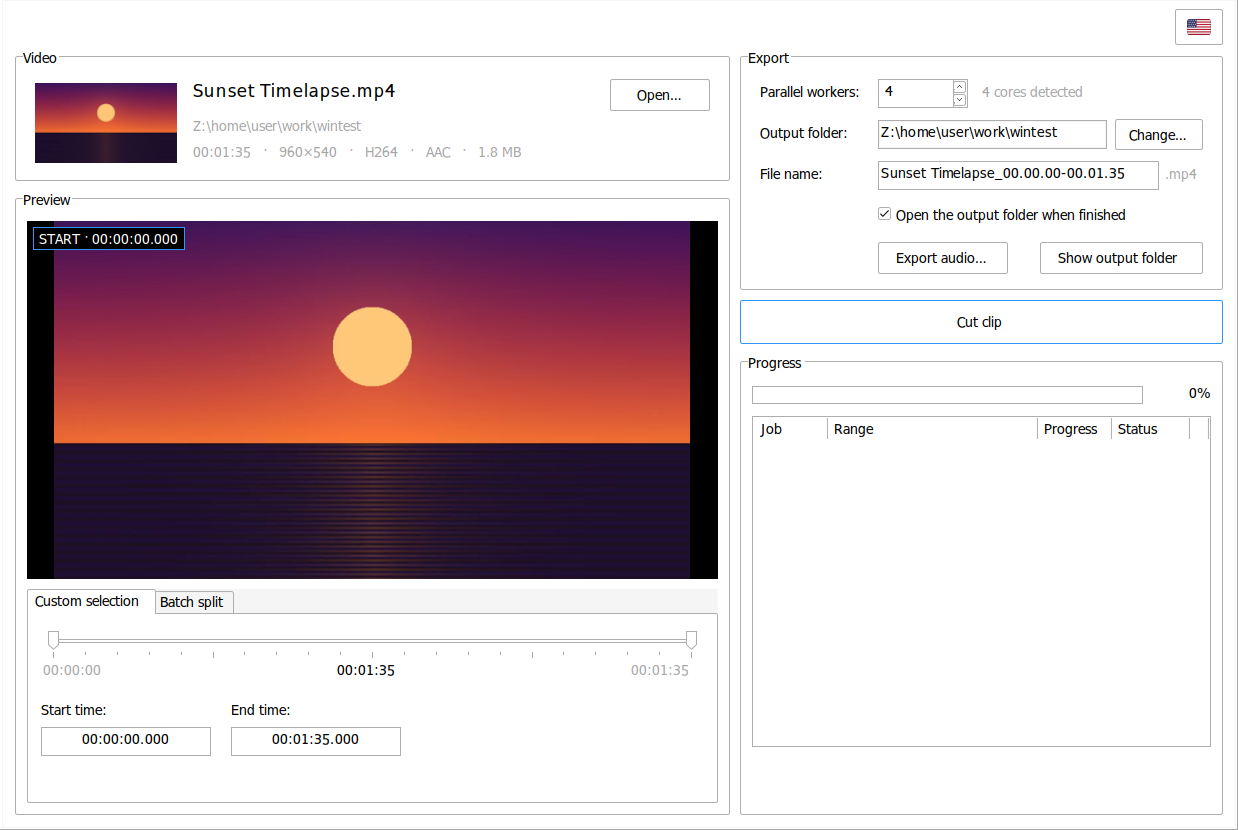Screen dimensions: 1238x830
Task: Click the Output folder path field
Action: pos(992,134)
